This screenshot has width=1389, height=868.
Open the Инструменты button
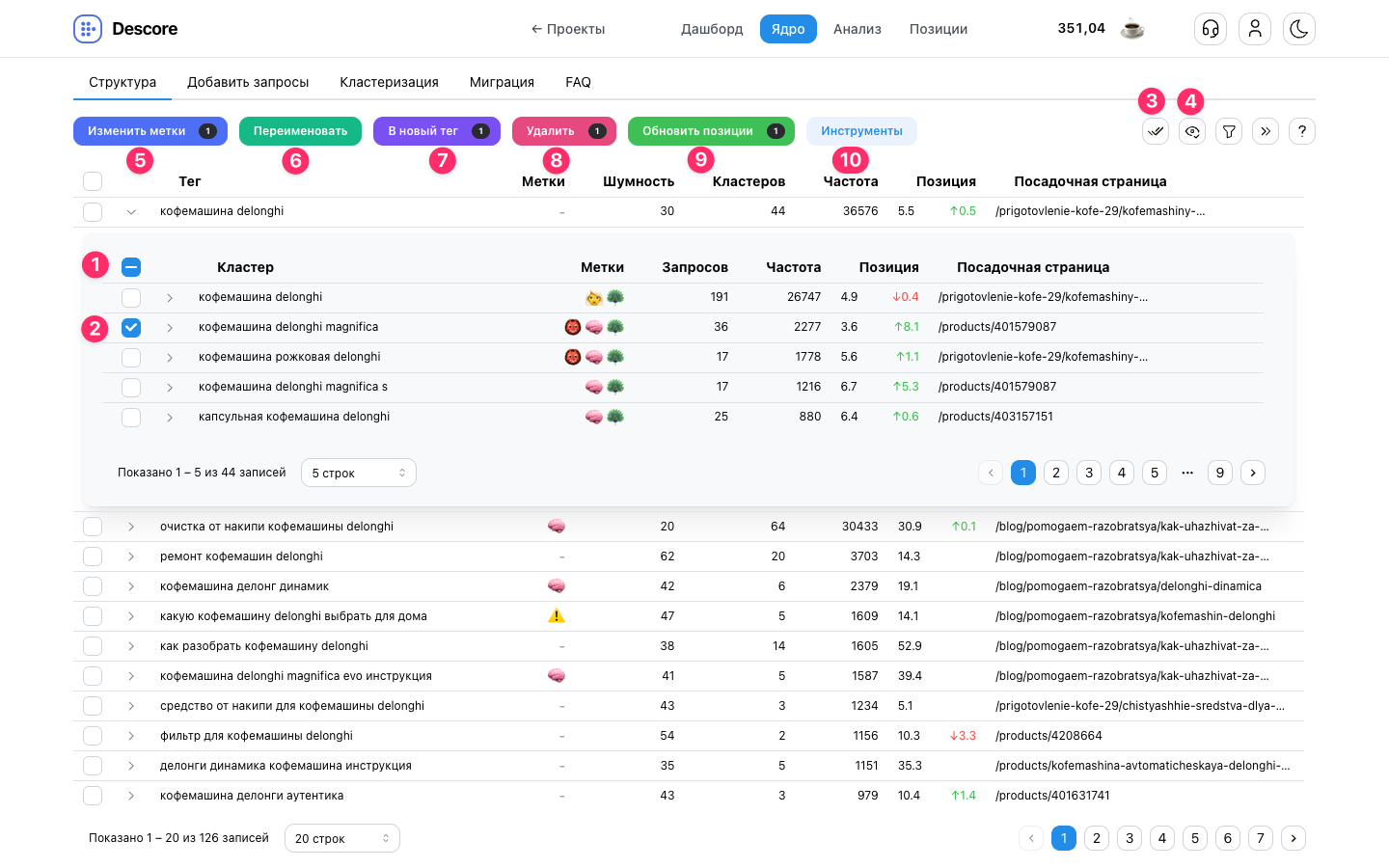point(861,131)
